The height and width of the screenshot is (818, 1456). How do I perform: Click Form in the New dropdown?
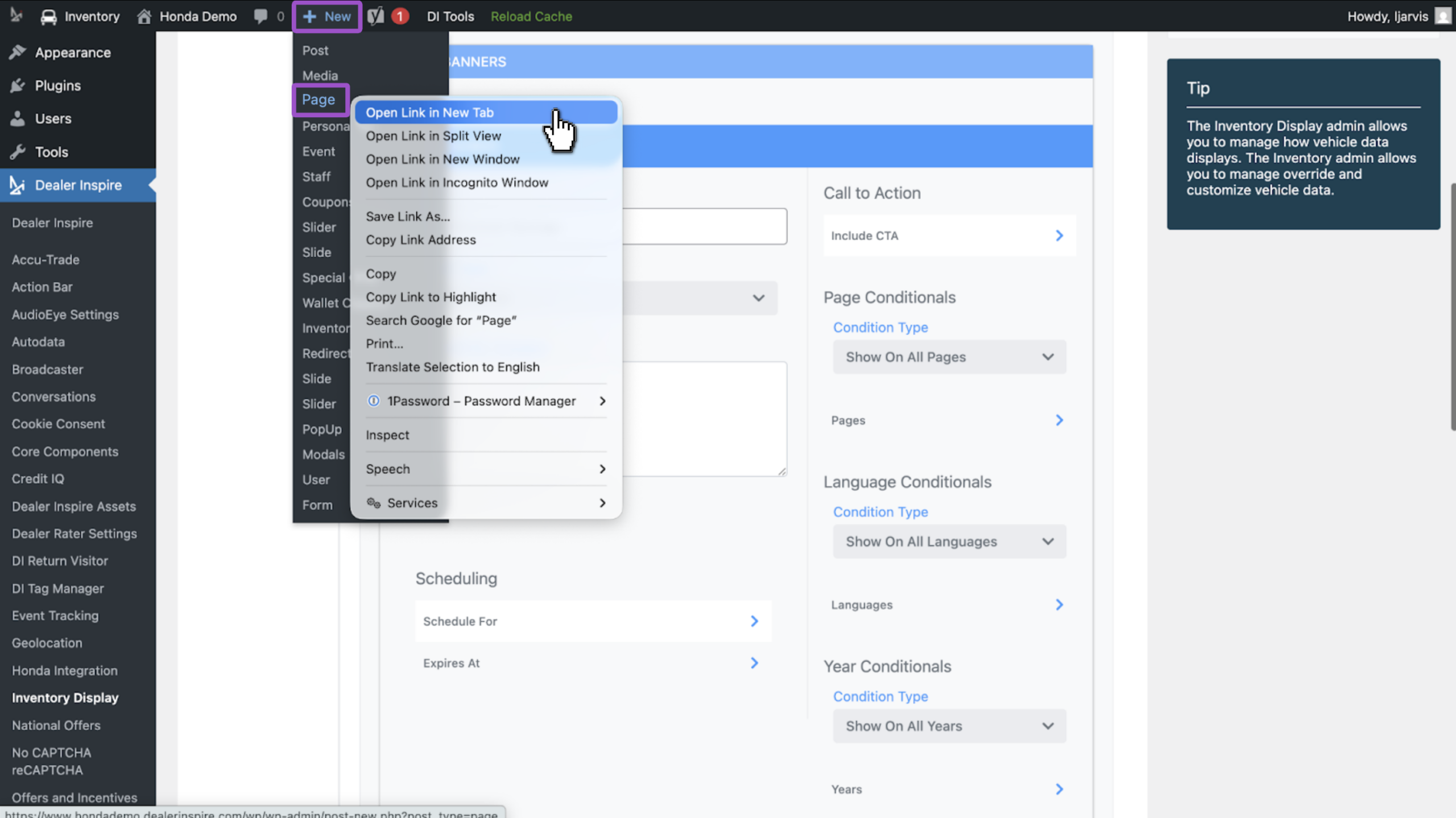pos(317,505)
